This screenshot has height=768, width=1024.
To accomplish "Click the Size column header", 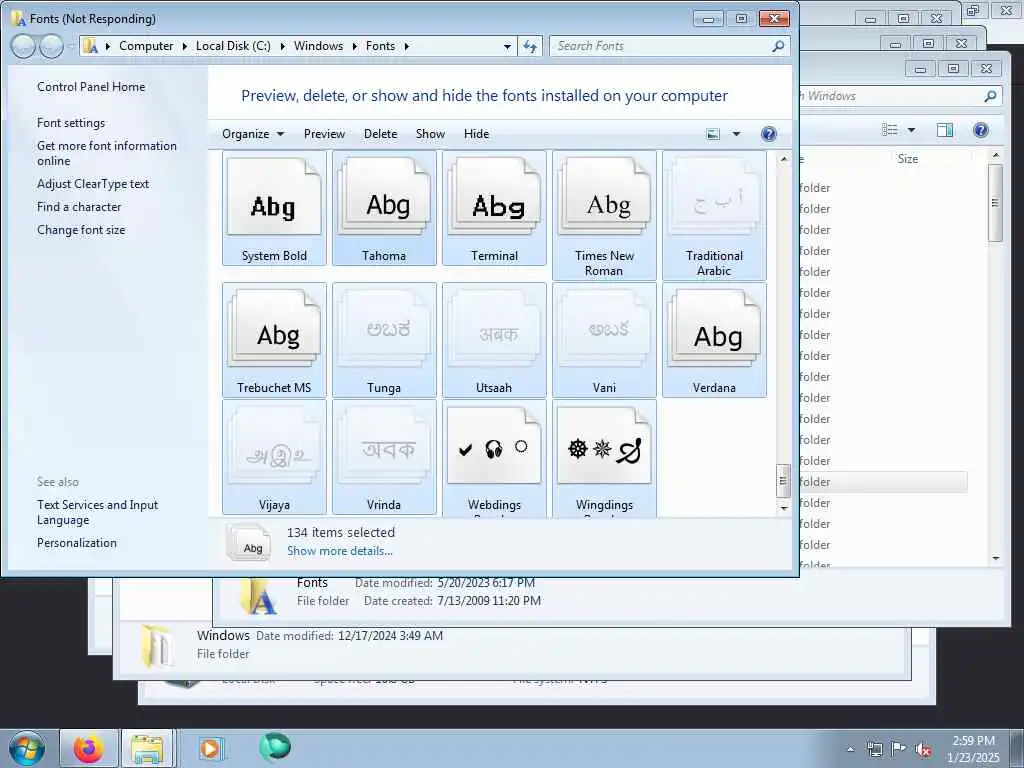I will [x=908, y=159].
